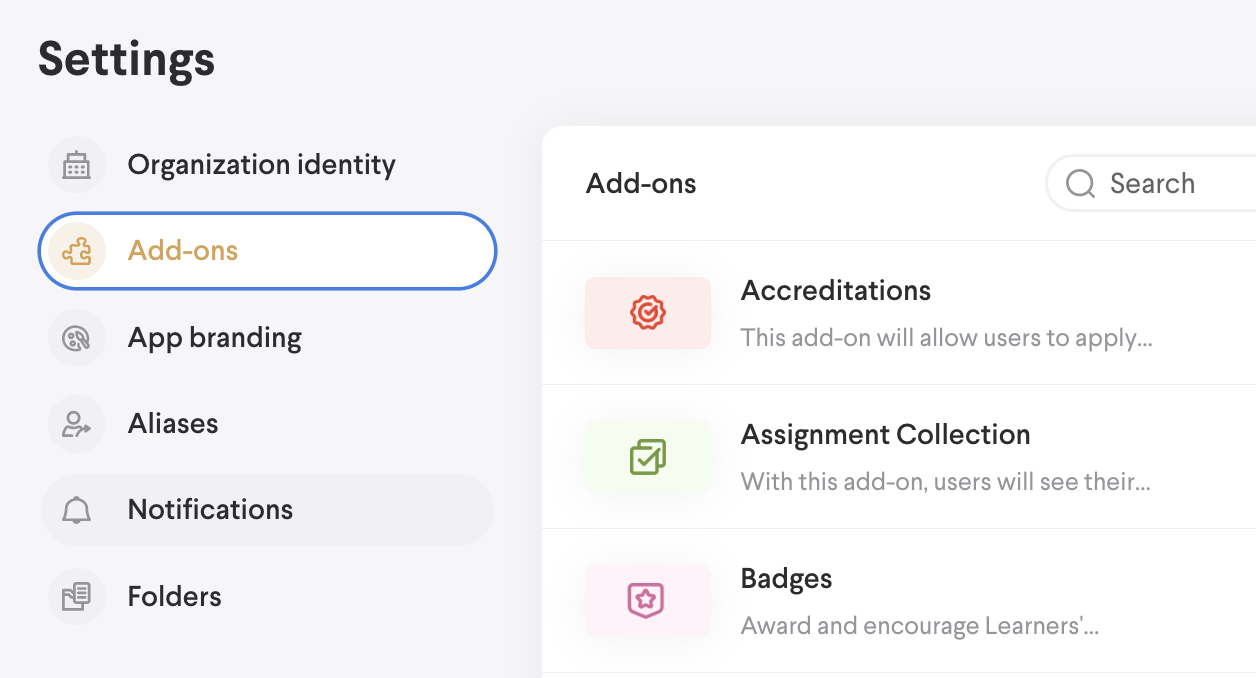Select the Add-ons settings menu item
The image size is (1256, 678).
[183, 250]
